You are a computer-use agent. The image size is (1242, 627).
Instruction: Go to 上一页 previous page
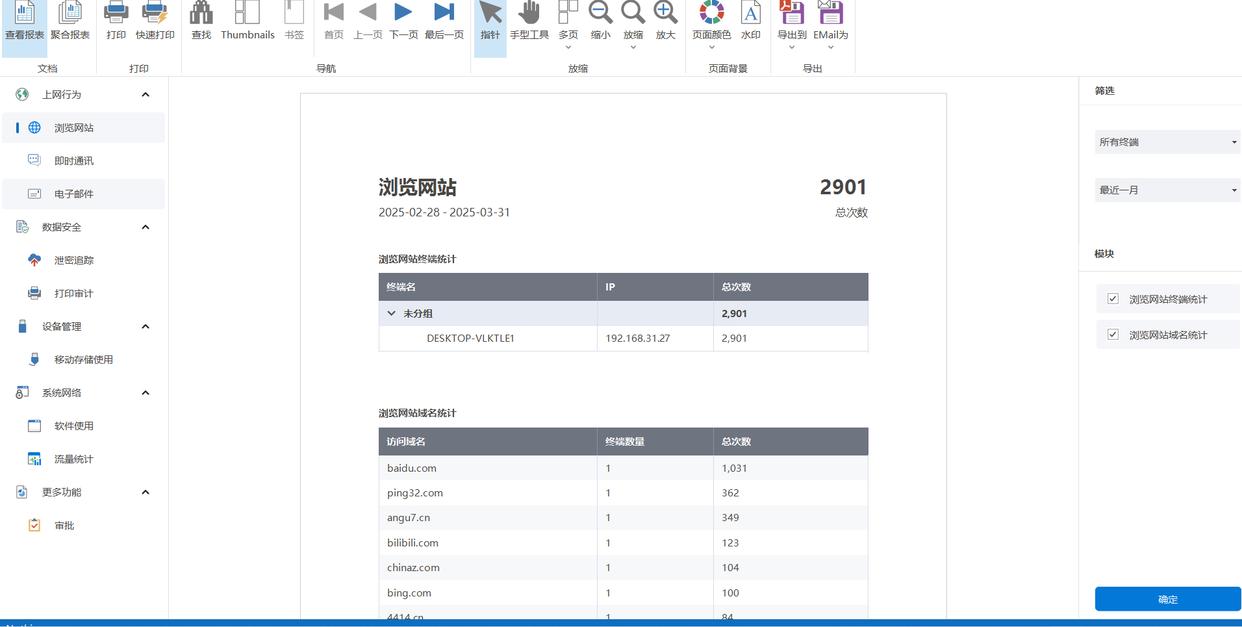point(368,22)
